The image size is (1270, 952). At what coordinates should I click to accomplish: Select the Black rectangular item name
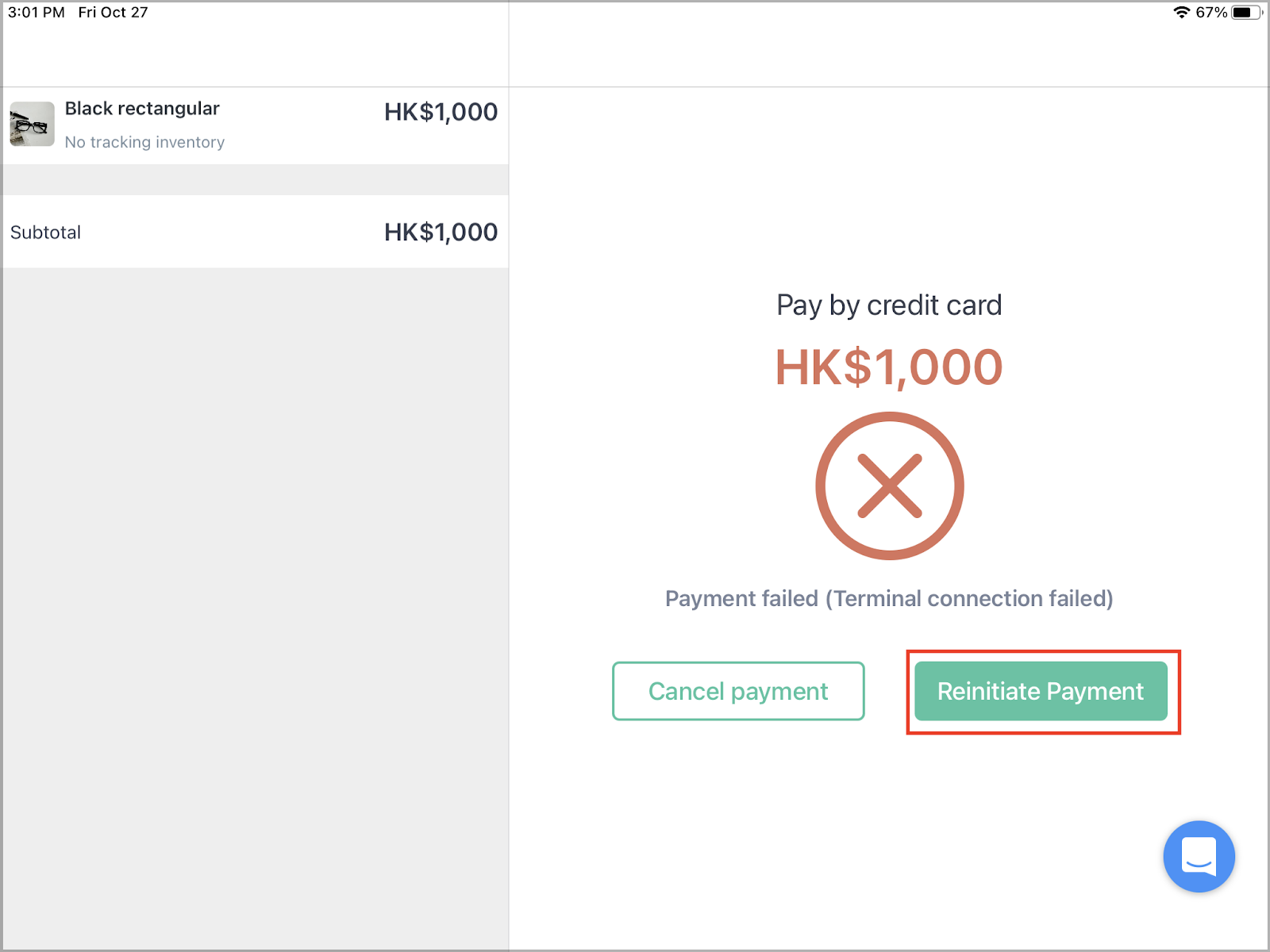[x=142, y=109]
